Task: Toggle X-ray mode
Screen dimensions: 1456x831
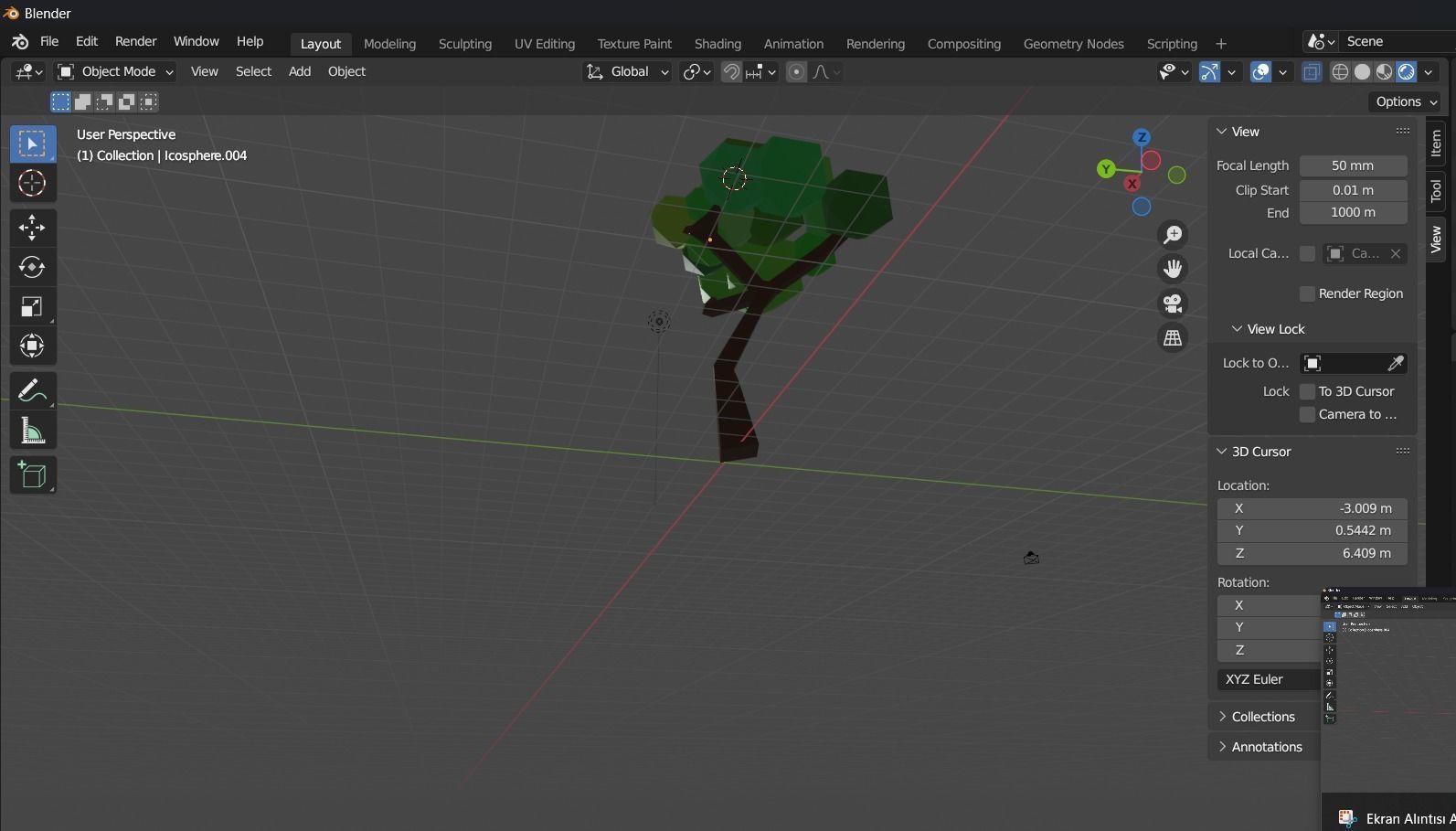Action: pyautogui.click(x=1312, y=72)
